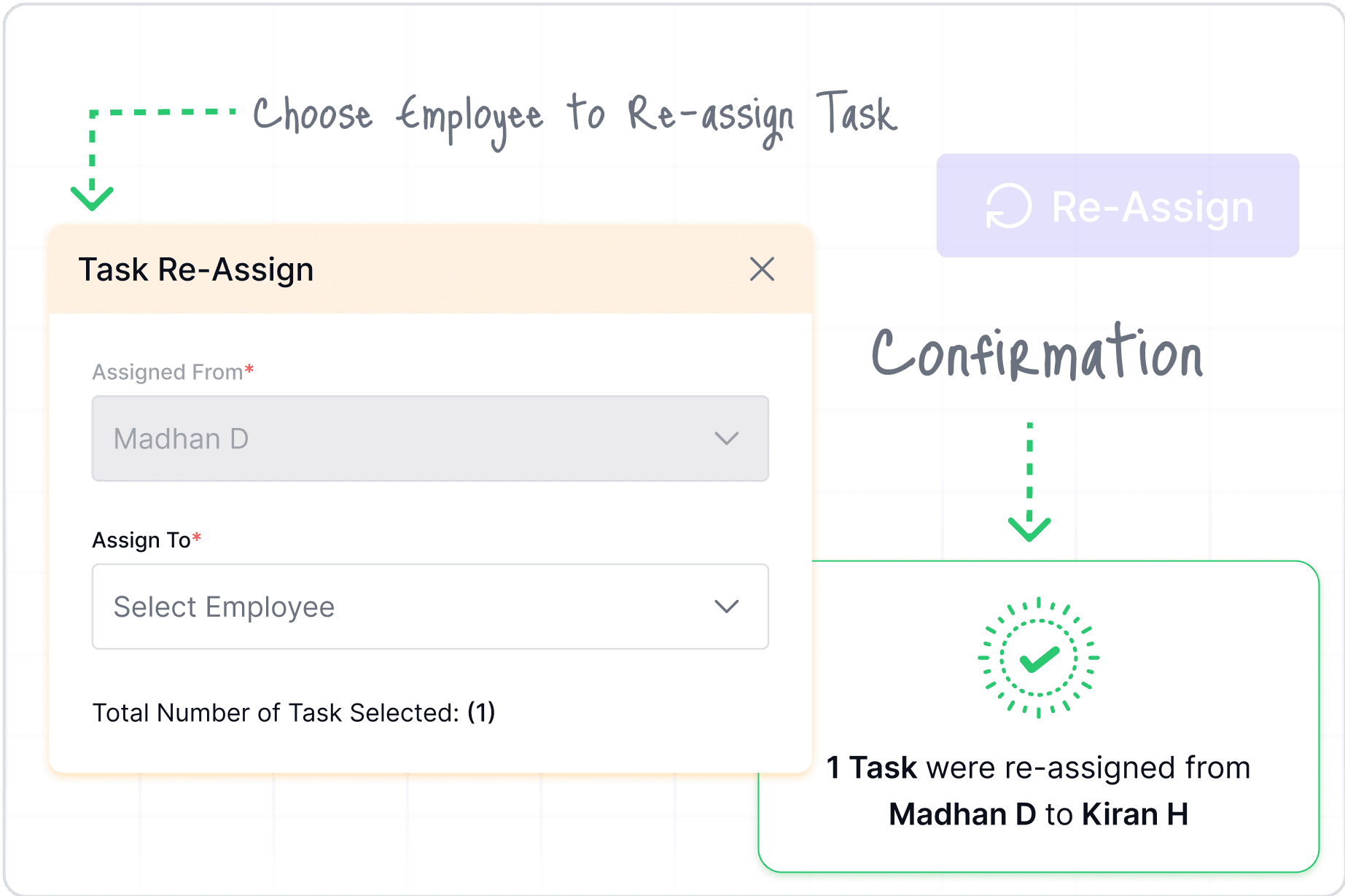This screenshot has height=896, width=1345.
Task: Click the handwritten Confirmation heading
Action: point(1037,353)
